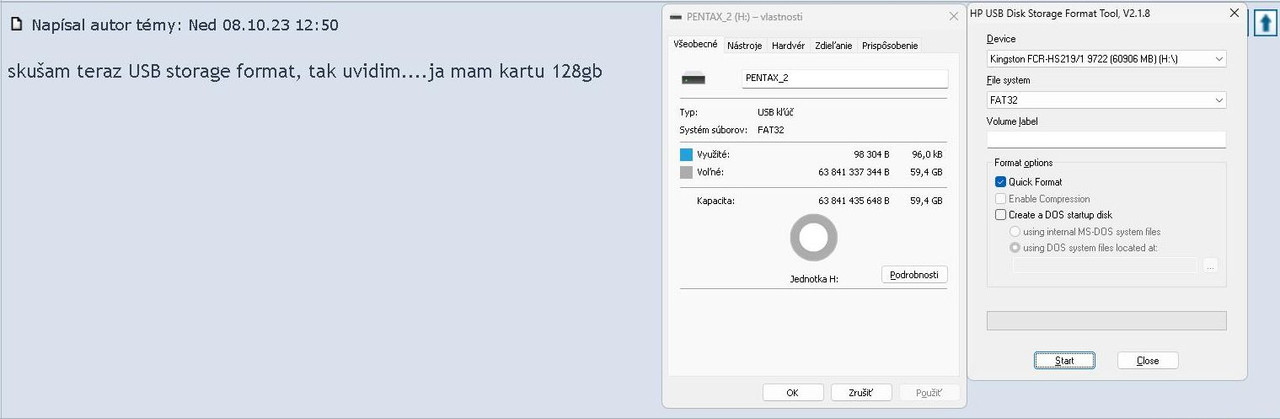This screenshot has height=419, width=1280.
Task: Tick the Enable Compression checkbox
Action: 1000,199
